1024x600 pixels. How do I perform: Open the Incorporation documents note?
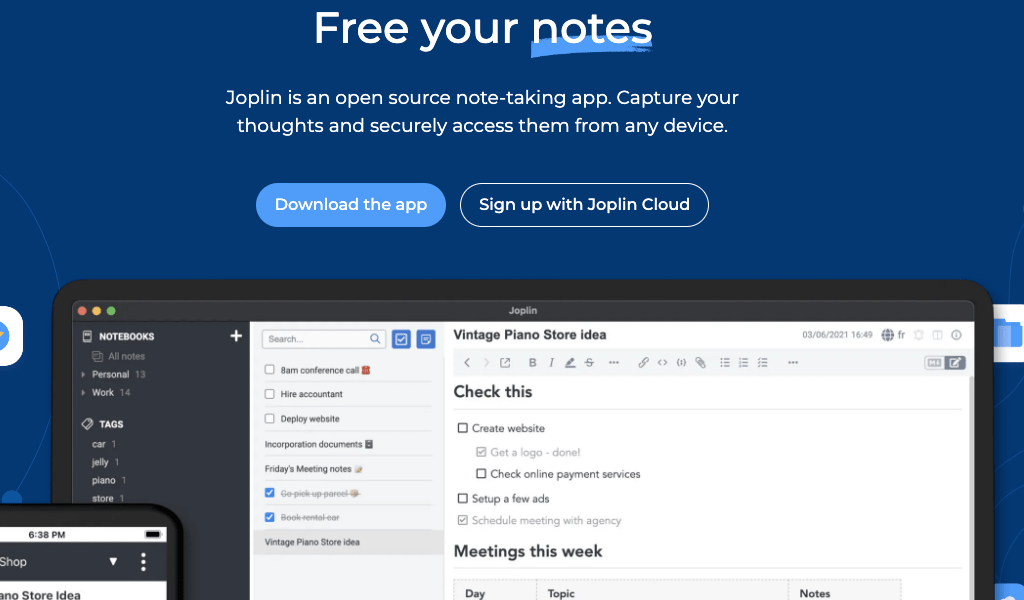pyautogui.click(x=319, y=444)
